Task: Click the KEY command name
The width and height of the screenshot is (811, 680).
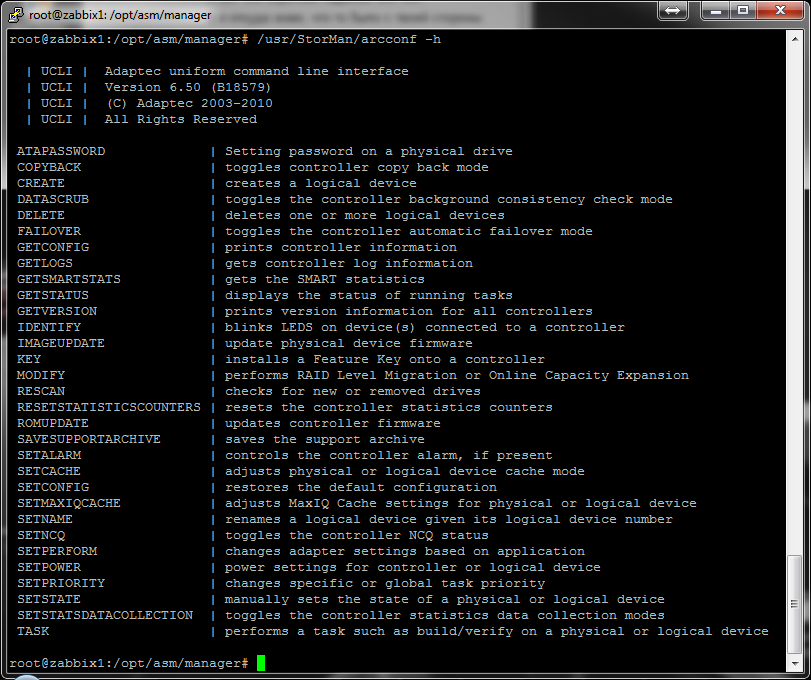Action: [x=29, y=360]
